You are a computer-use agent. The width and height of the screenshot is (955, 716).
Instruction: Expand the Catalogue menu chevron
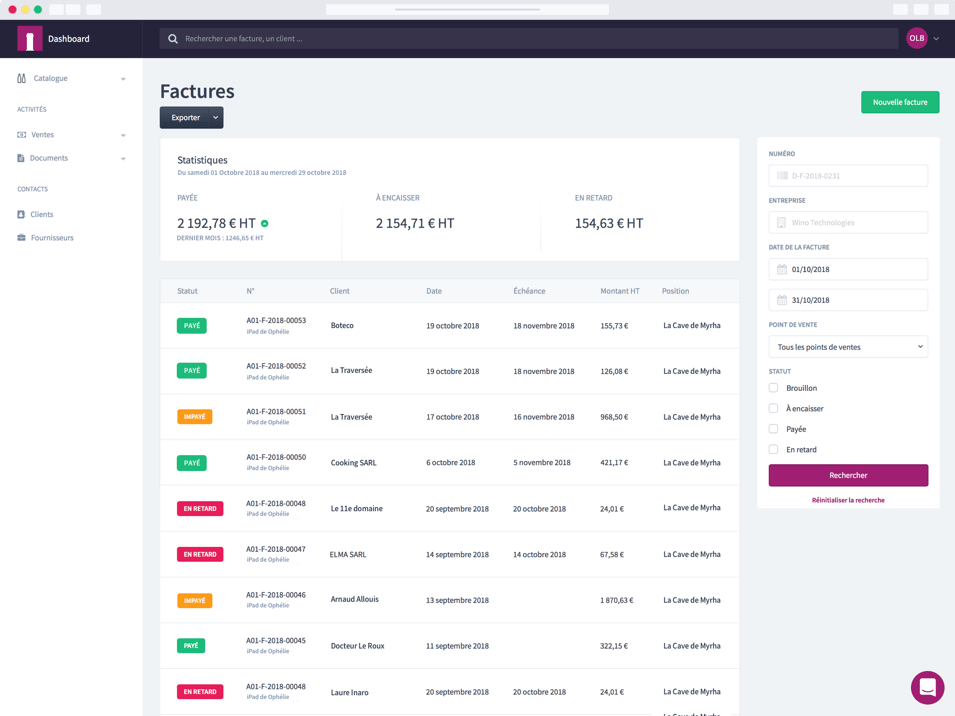(123, 79)
